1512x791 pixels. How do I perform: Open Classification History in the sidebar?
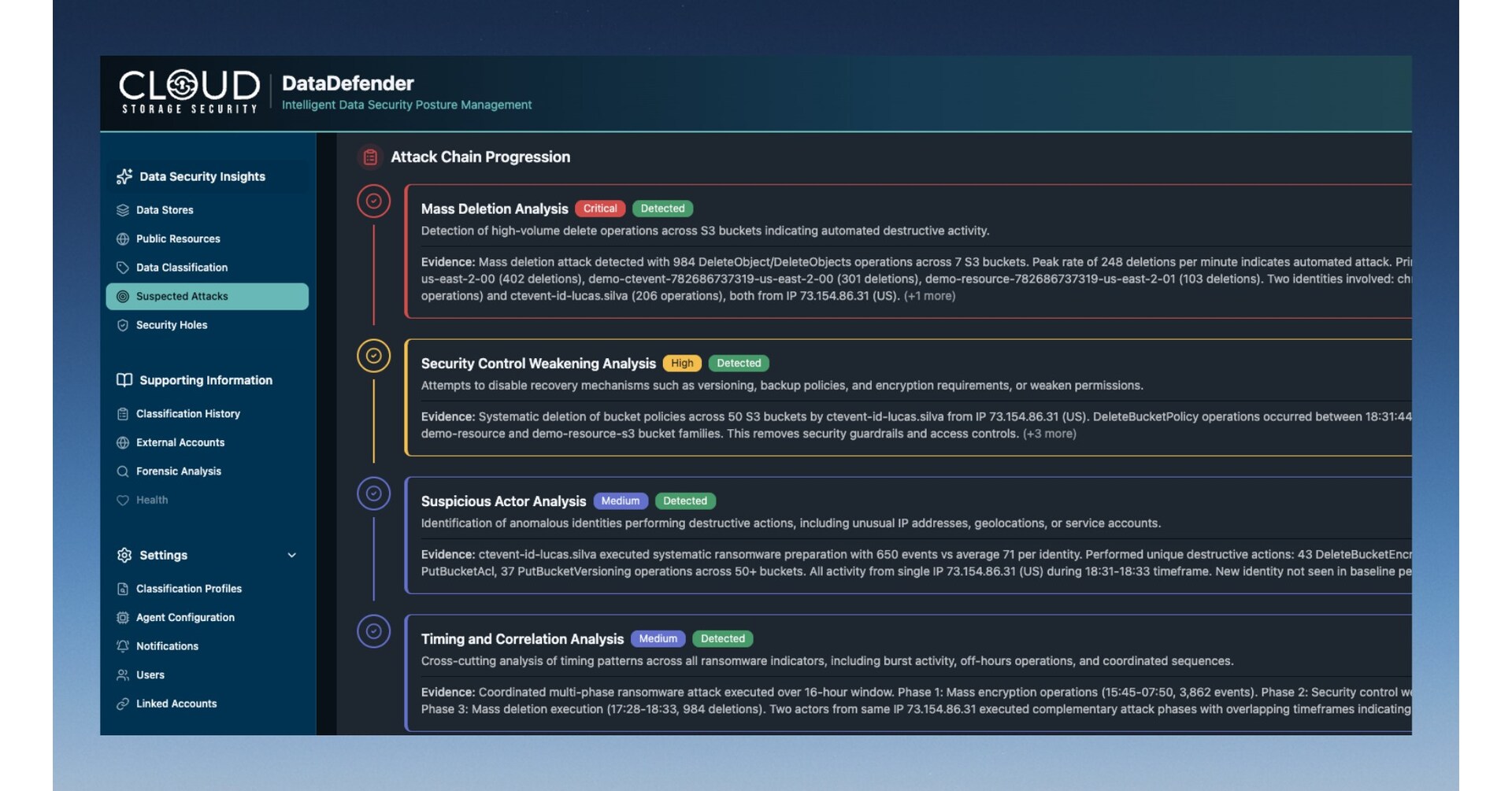pos(187,414)
